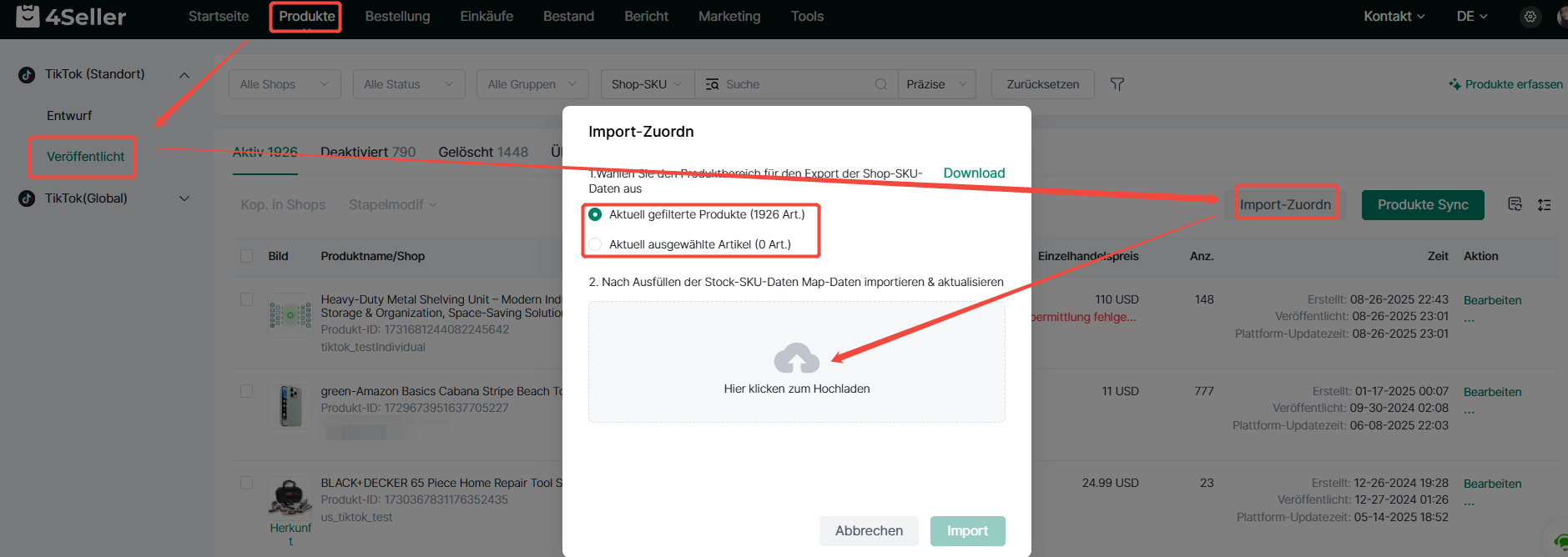Click the Import-Zuordn button
1568x557 pixels.
tap(1285, 204)
